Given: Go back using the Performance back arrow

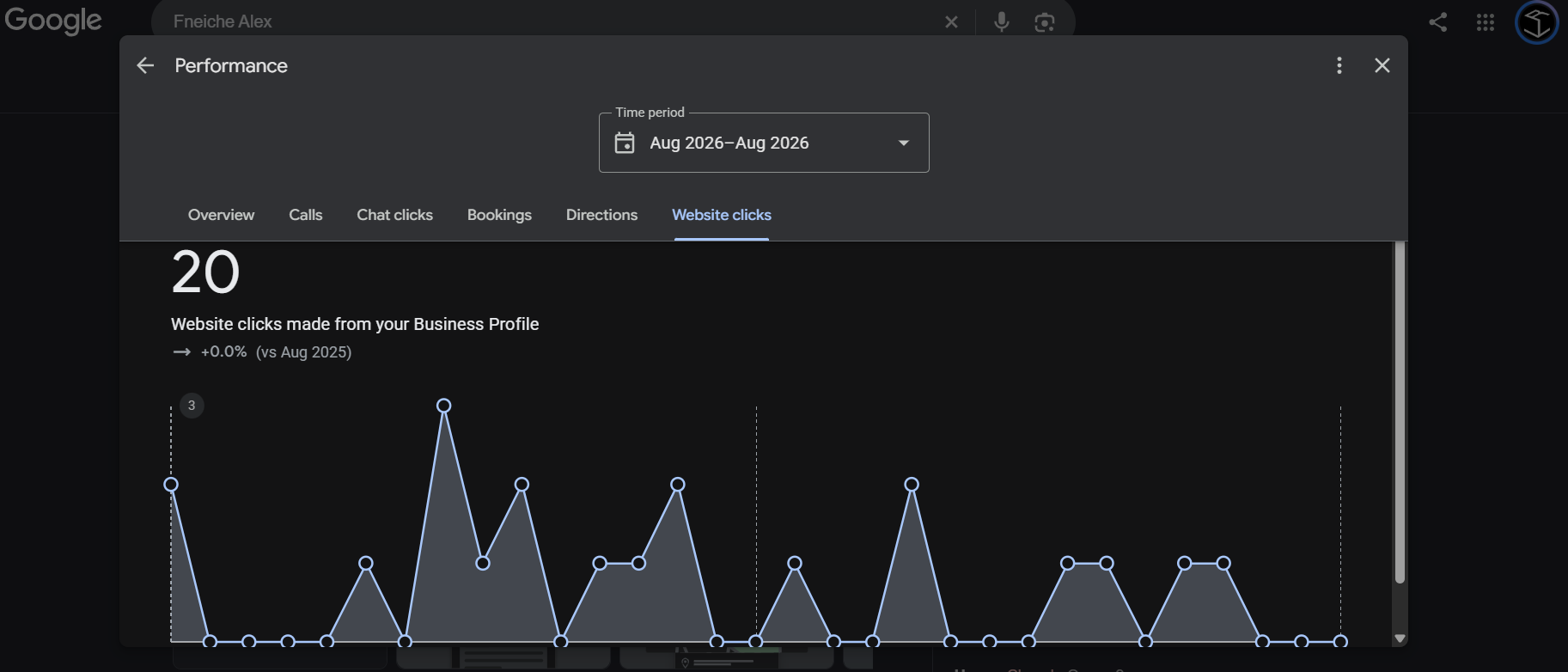Looking at the screenshot, I should click(145, 65).
